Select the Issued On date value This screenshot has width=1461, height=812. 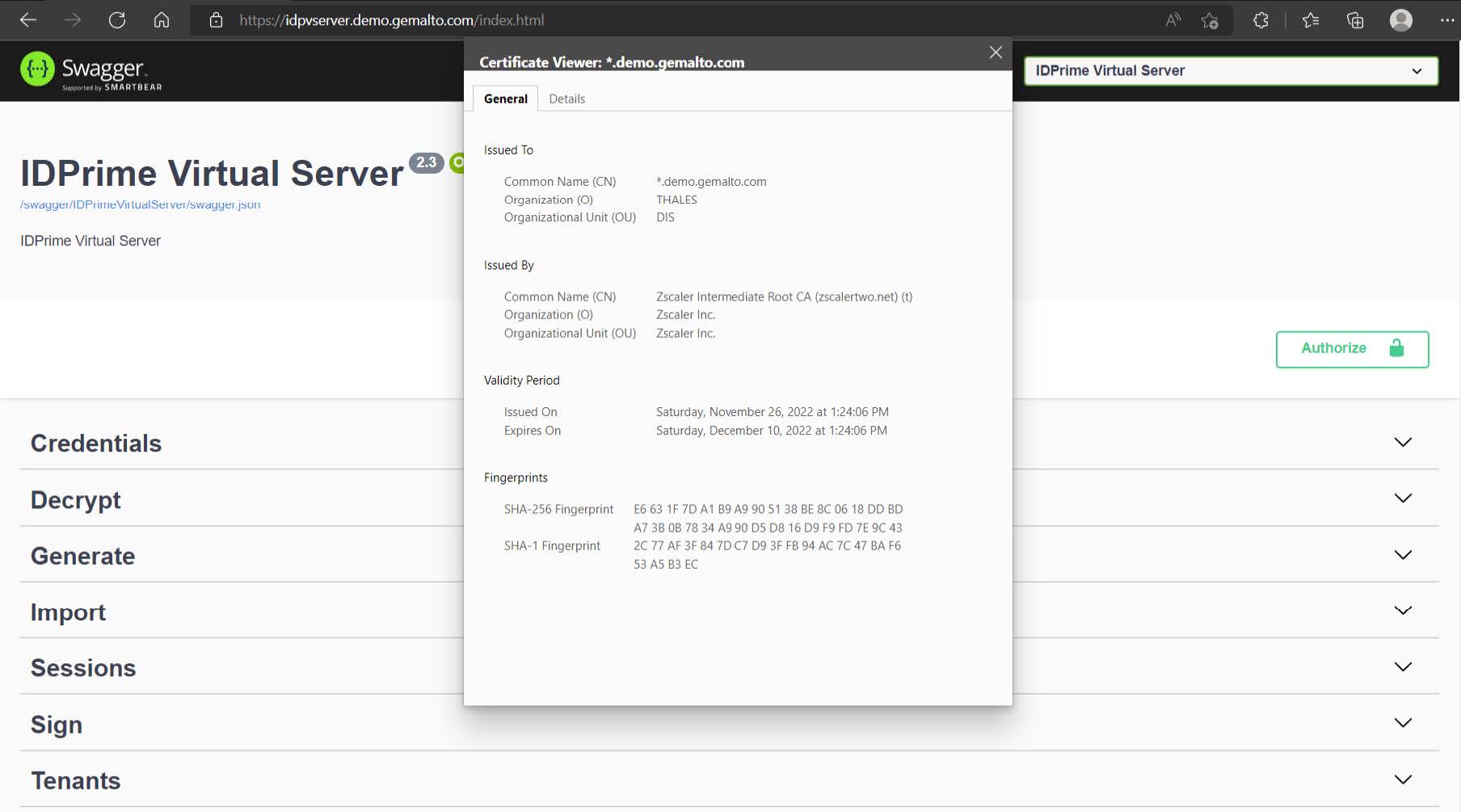(x=772, y=412)
